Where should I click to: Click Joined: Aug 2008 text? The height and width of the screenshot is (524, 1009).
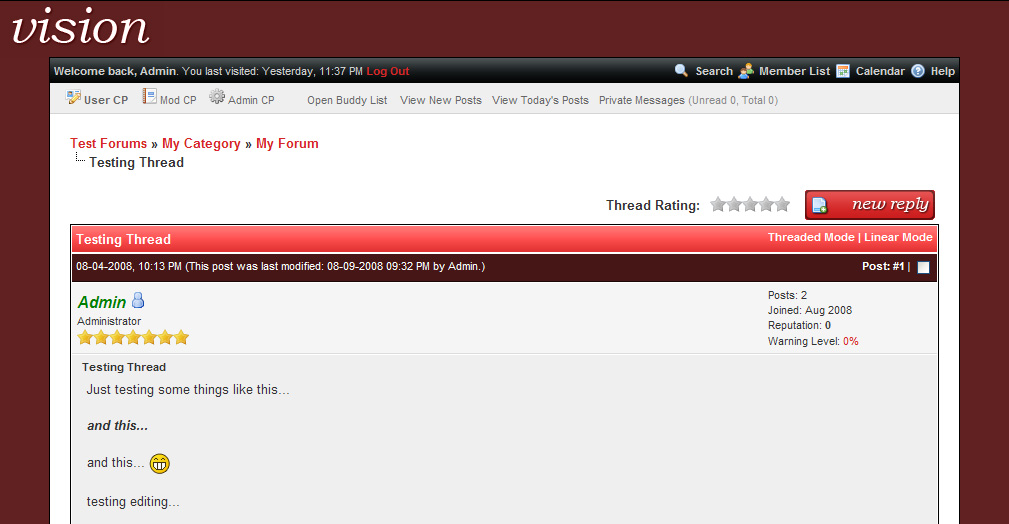point(810,310)
